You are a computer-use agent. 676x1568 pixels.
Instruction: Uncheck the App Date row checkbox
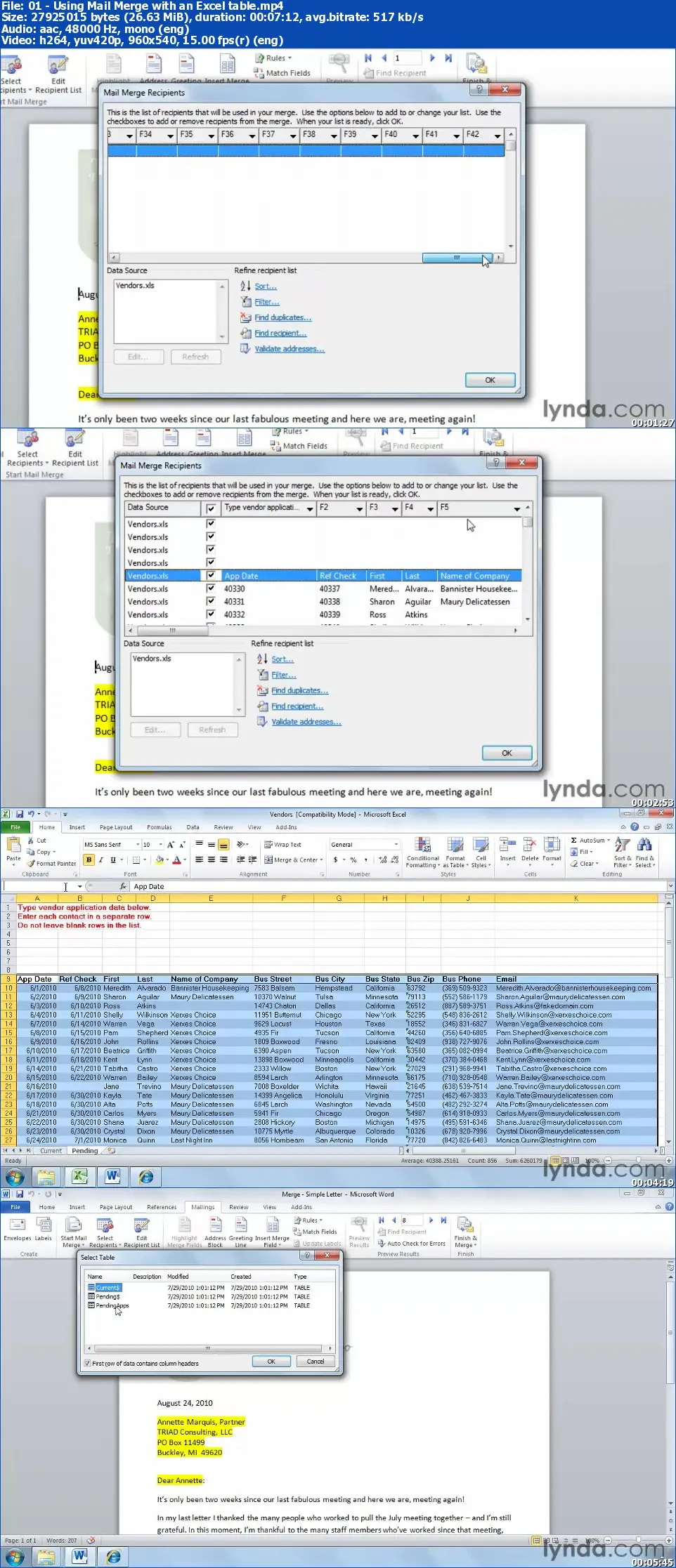click(210, 575)
